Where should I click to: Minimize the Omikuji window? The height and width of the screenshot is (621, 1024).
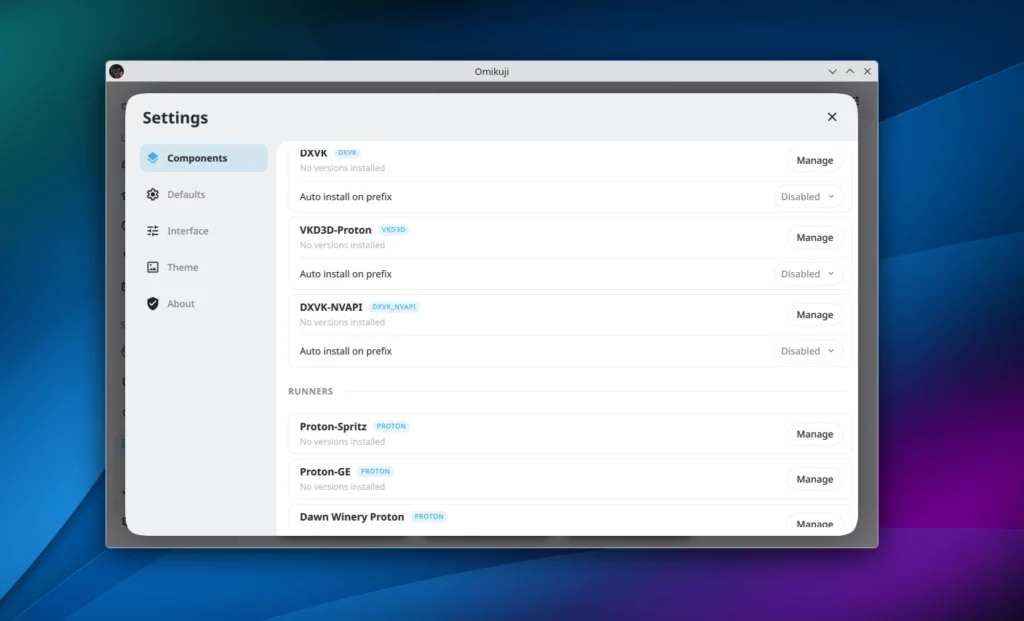point(832,71)
